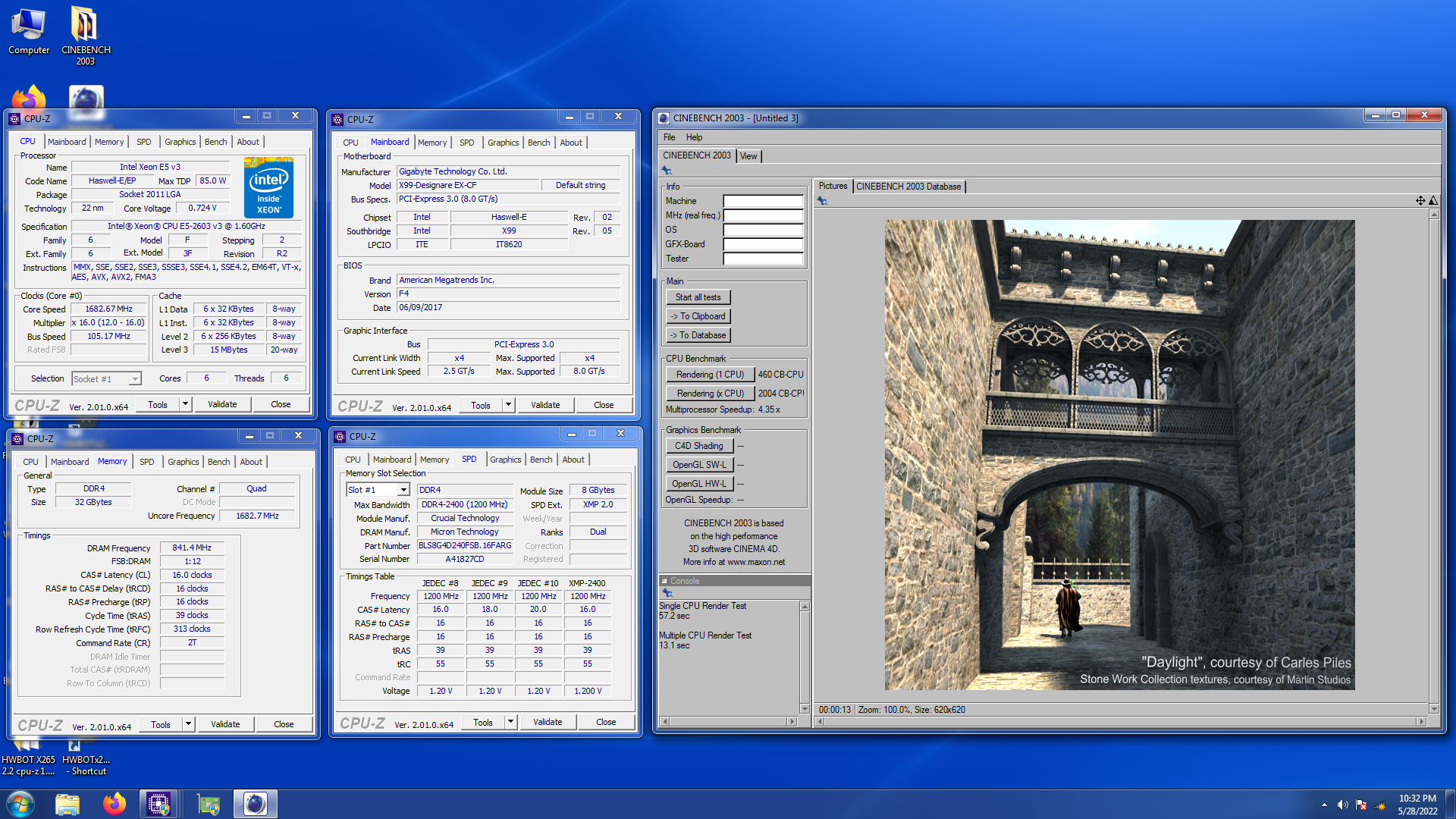Click the picture viewer horizontal scrollbar right arrow
The height and width of the screenshot is (819, 1456).
1421,722
